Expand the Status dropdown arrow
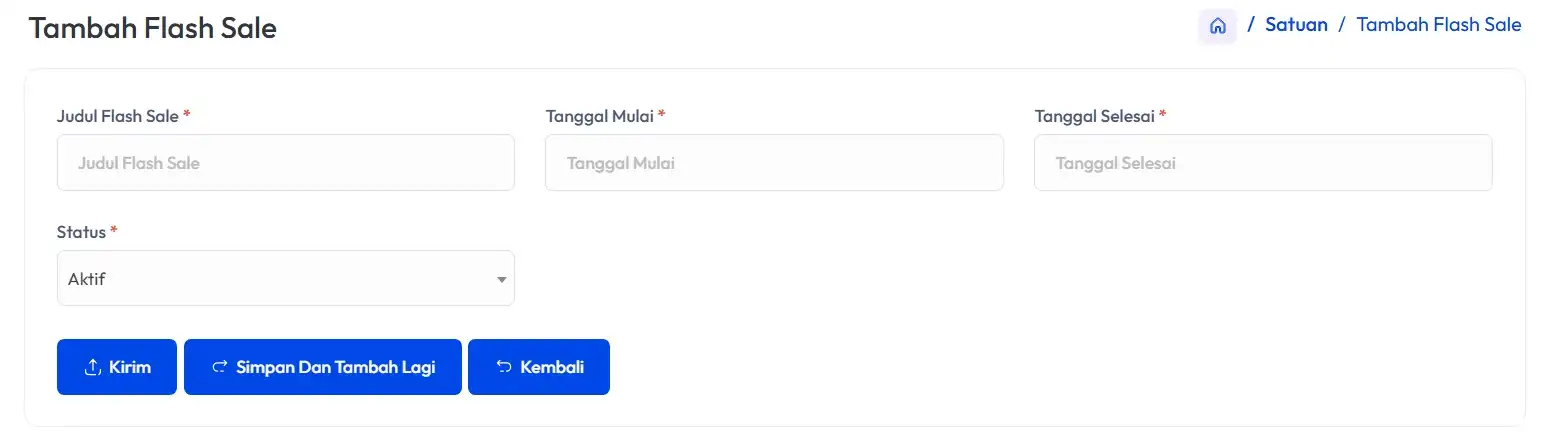 click(x=502, y=279)
